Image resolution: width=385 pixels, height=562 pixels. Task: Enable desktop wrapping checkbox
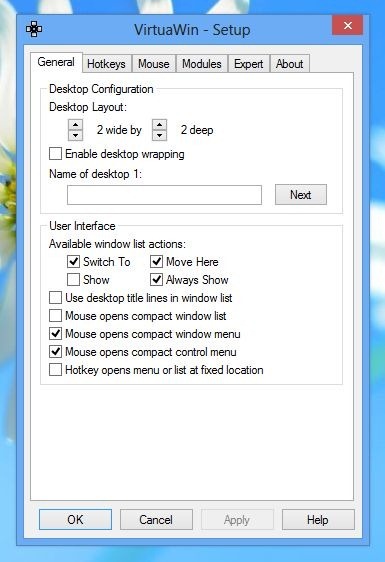(56, 154)
